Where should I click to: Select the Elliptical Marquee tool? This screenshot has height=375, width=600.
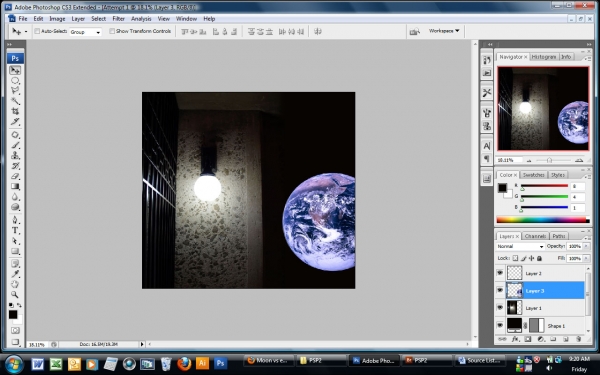point(15,81)
